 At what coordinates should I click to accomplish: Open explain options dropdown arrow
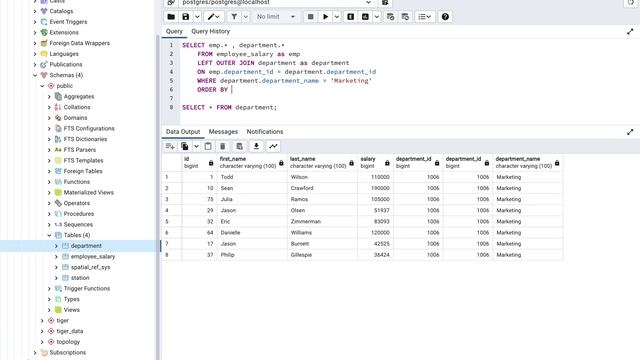click(x=377, y=17)
